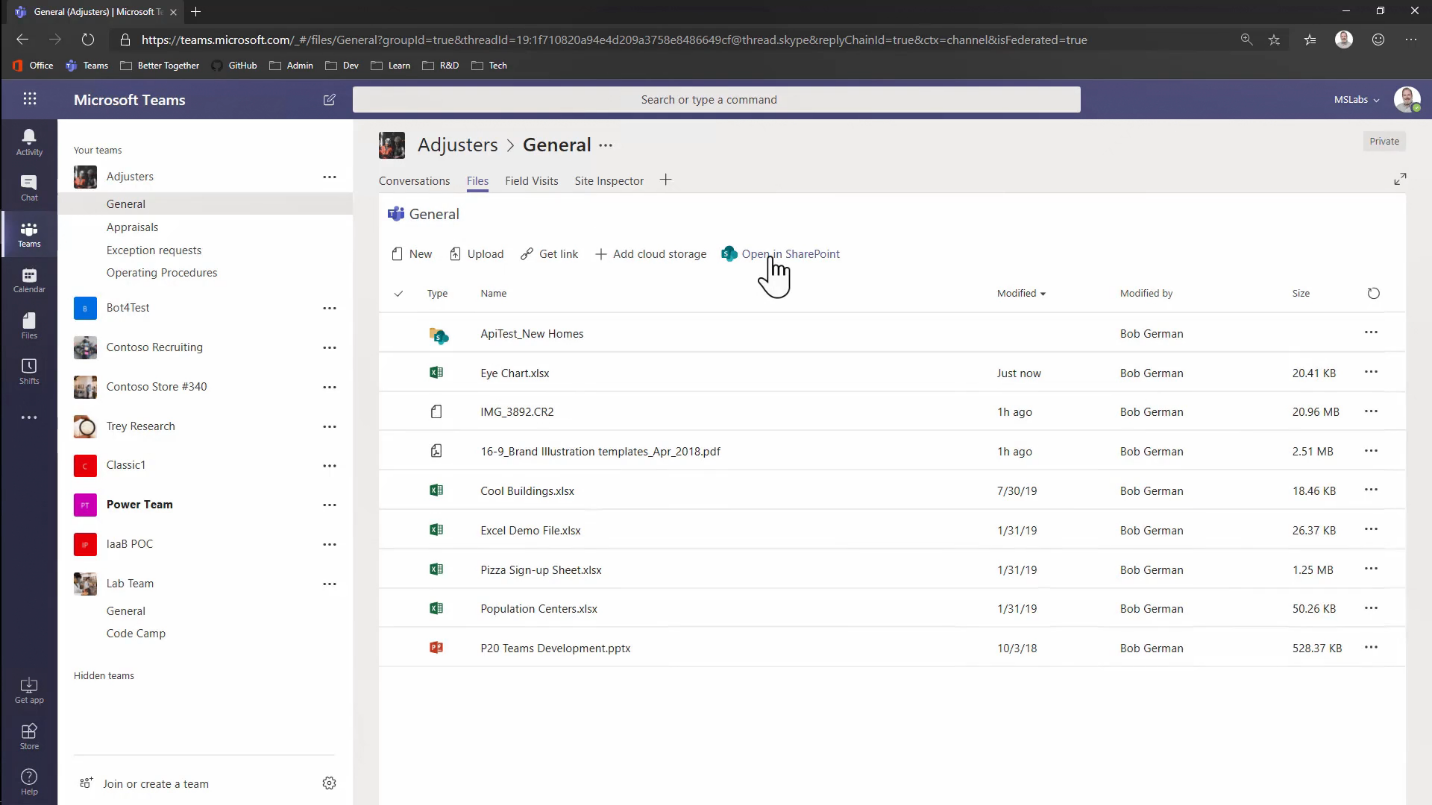
Task: Open the Better Together bookmark folder
Action: click(159, 66)
